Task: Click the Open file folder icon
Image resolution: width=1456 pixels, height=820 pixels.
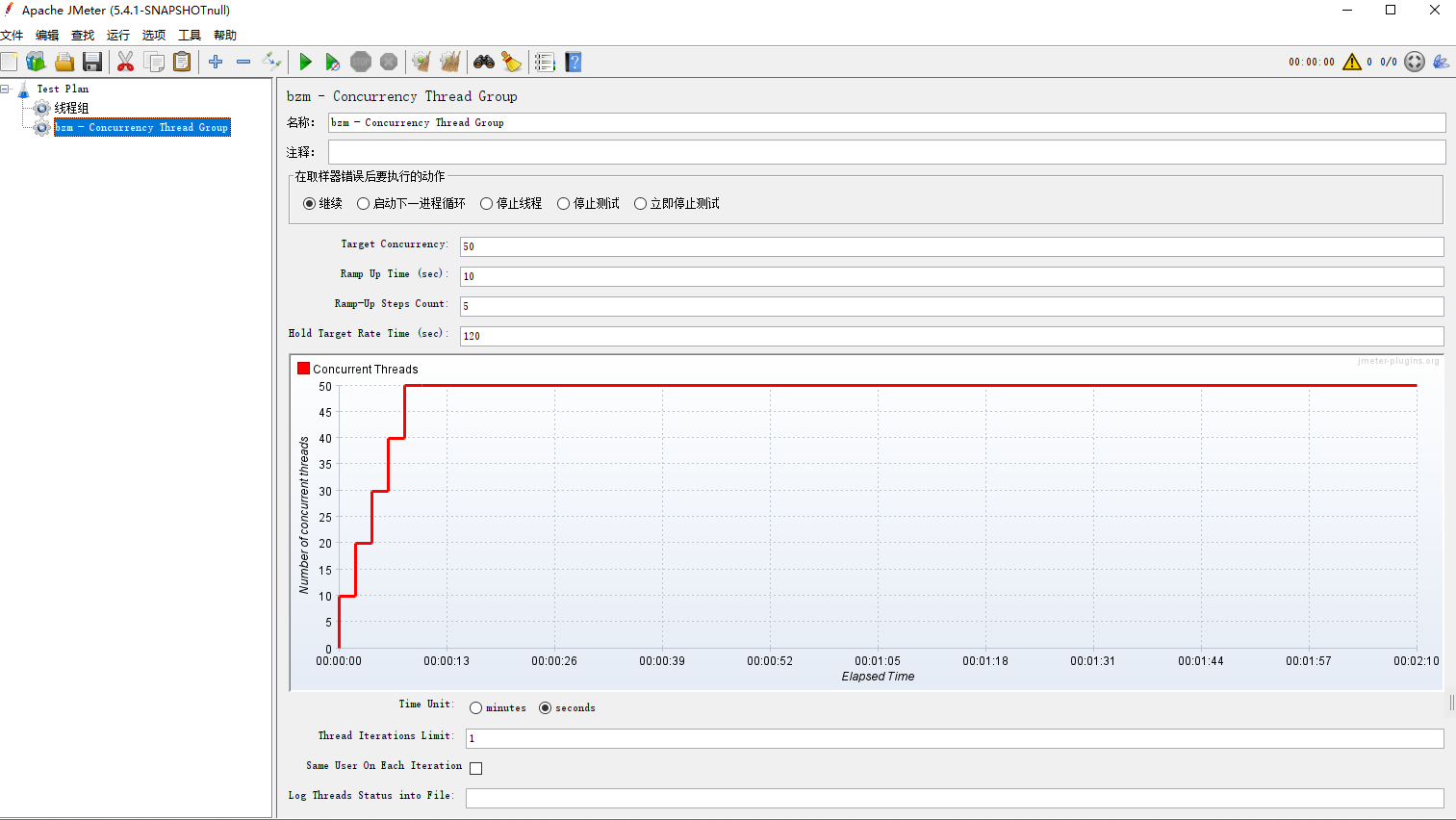Action: (x=64, y=63)
